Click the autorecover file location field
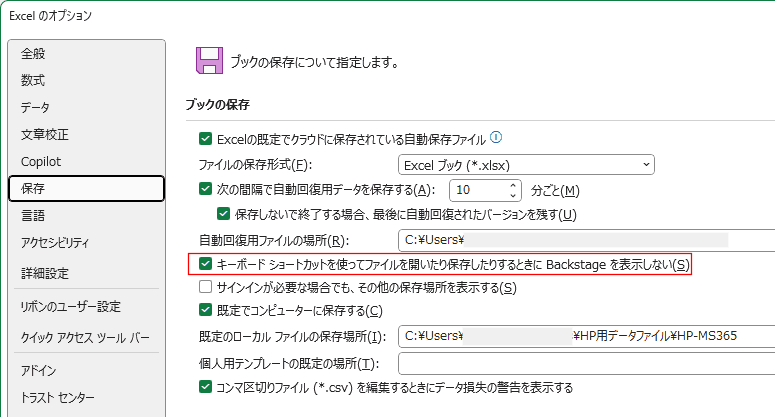Screen dimensions: 775x417 [x=586, y=240]
